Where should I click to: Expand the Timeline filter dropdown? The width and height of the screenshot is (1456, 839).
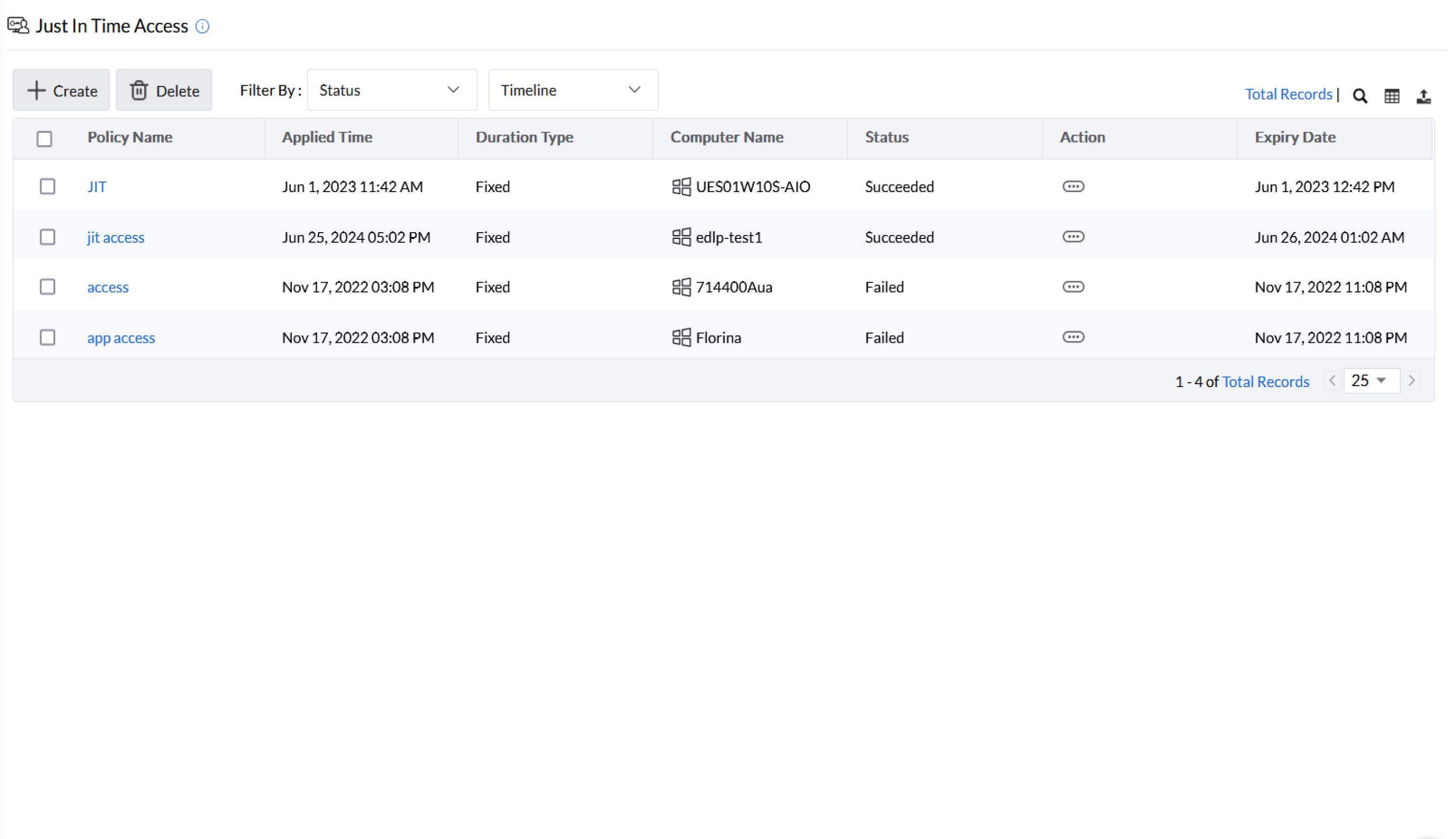click(x=573, y=90)
